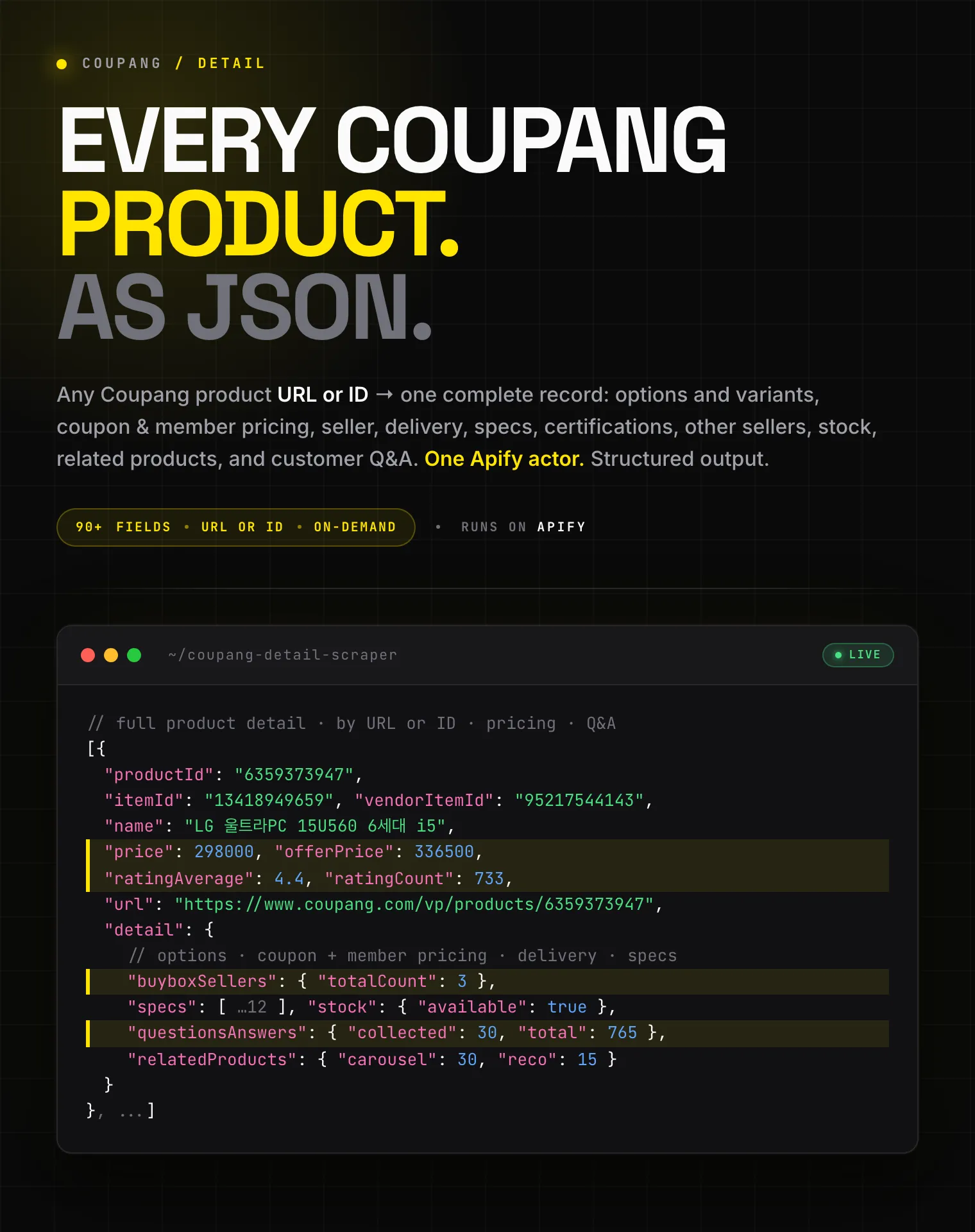Image resolution: width=975 pixels, height=1232 pixels.
Task: Click the yellow marker beside price line
Action: tap(88, 866)
